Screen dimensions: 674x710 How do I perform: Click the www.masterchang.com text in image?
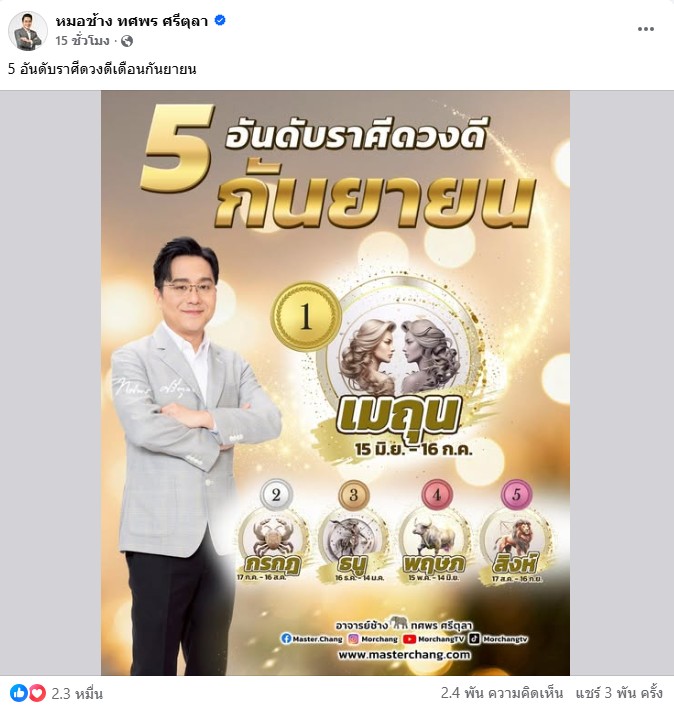coord(404,655)
